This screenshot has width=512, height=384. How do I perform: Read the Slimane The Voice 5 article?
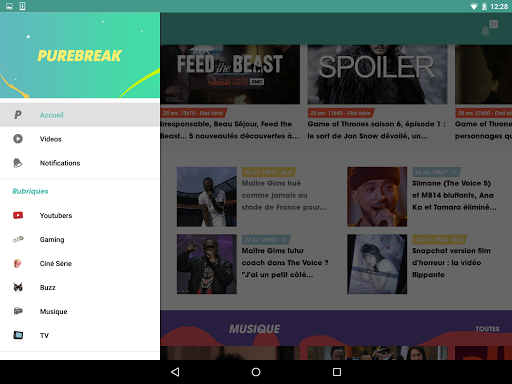click(x=454, y=195)
